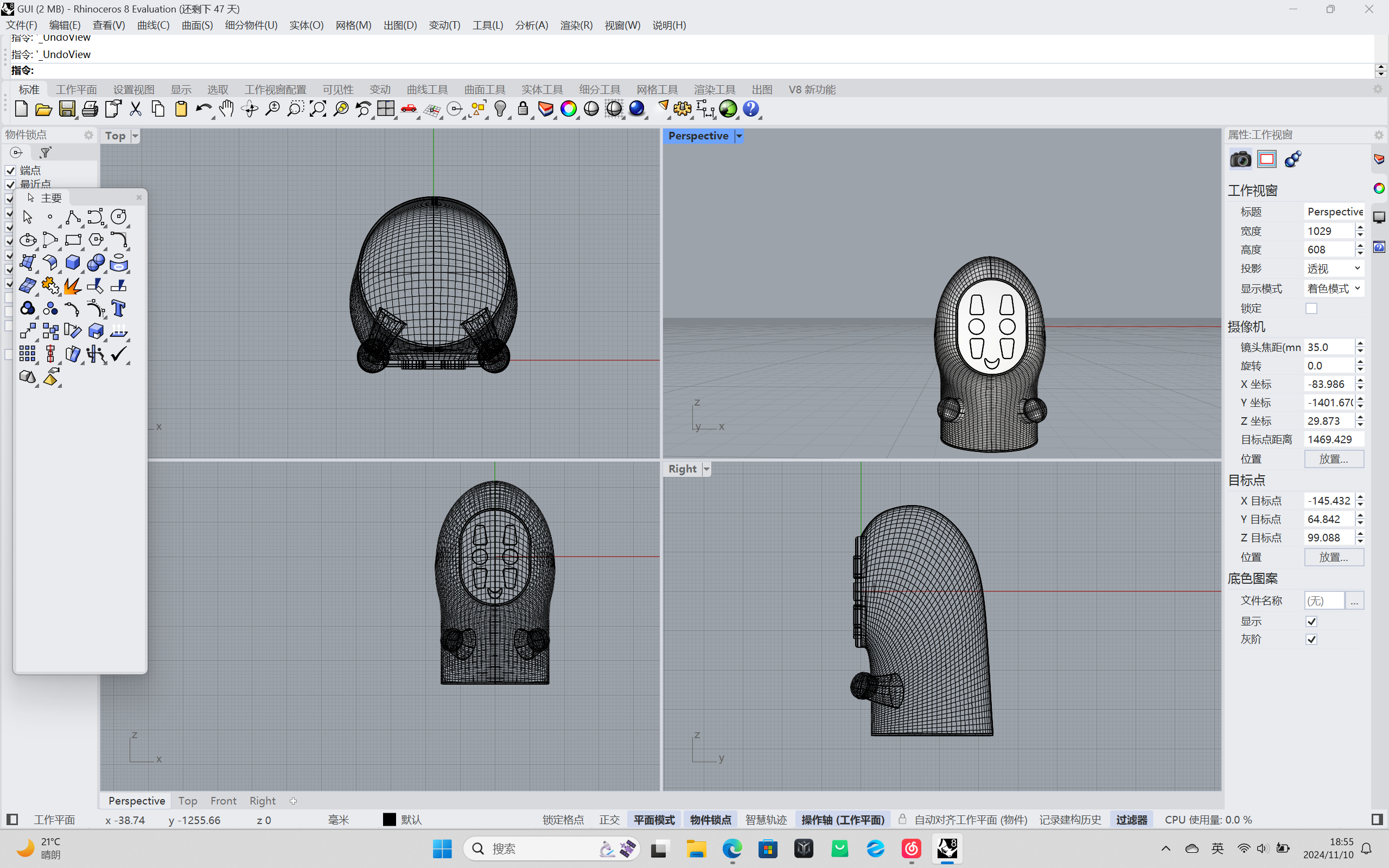Image resolution: width=1389 pixels, height=868 pixels.
Task: Click the red car icon
Action: [x=409, y=108]
